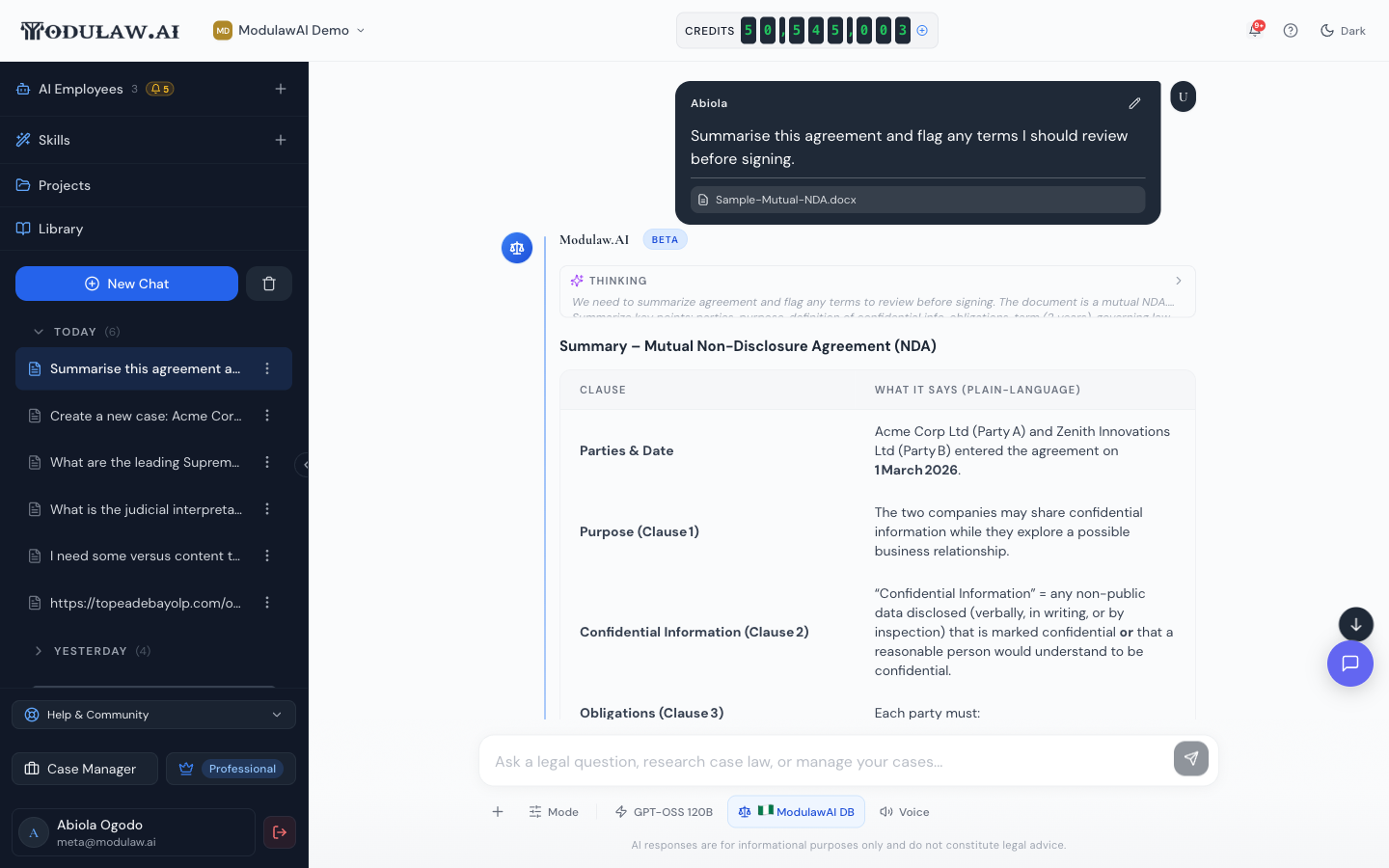Screen dimensions: 1389x868
Task: Open the topeadebayolp.com link chat
Action: pyautogui.click(x=145, y=603)
